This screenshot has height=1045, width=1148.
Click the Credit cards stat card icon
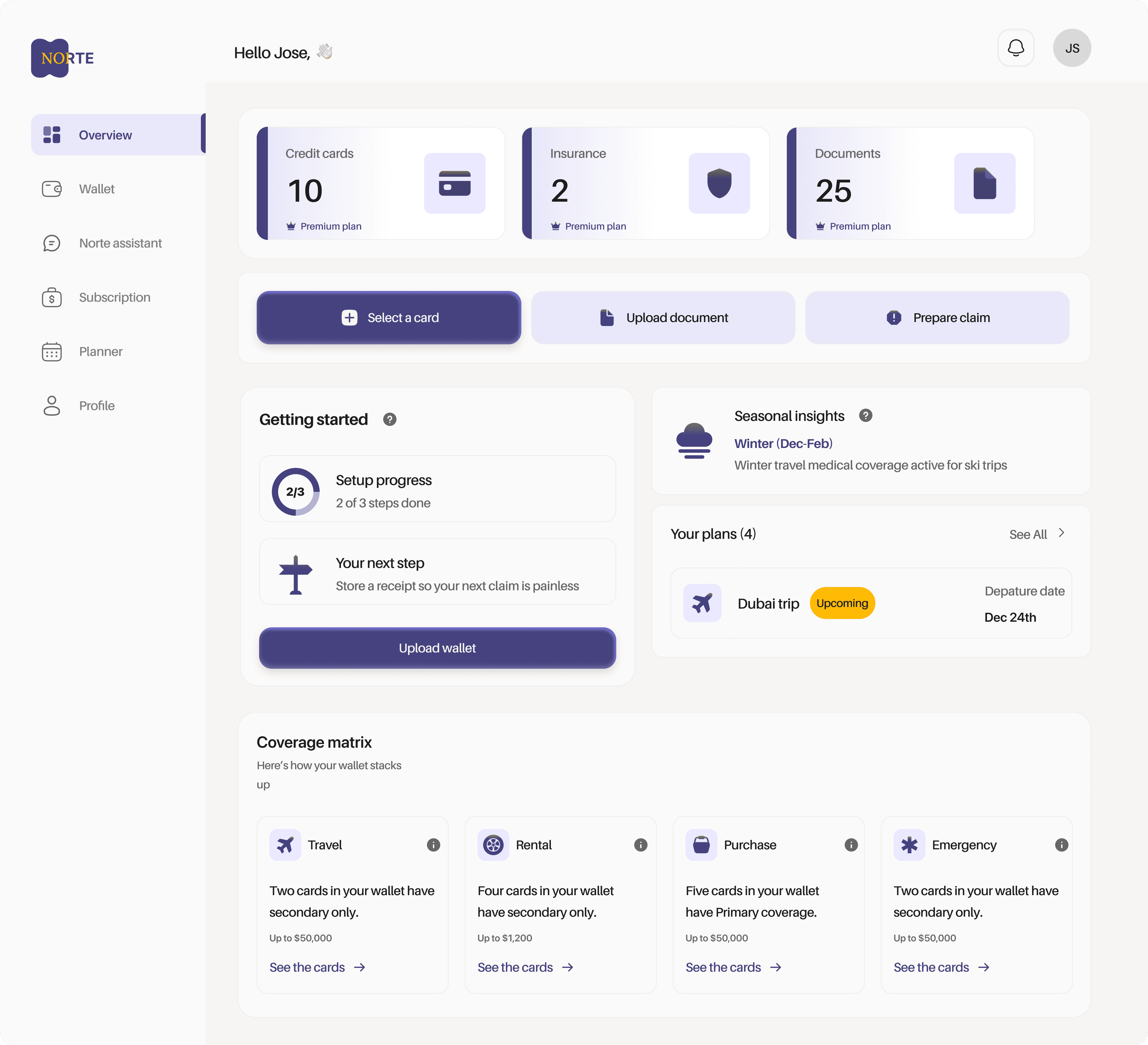454,183
